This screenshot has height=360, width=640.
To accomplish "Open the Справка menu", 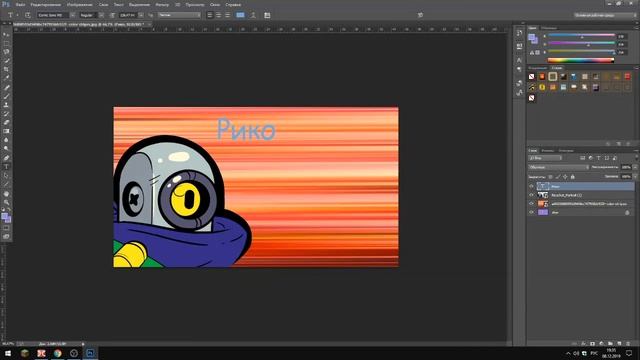I will (x=233, y=4).
